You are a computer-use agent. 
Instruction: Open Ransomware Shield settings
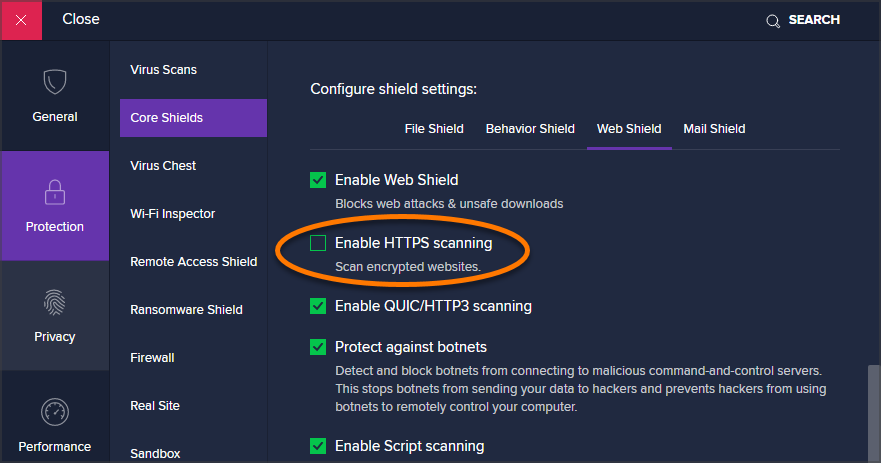(187, 310)
